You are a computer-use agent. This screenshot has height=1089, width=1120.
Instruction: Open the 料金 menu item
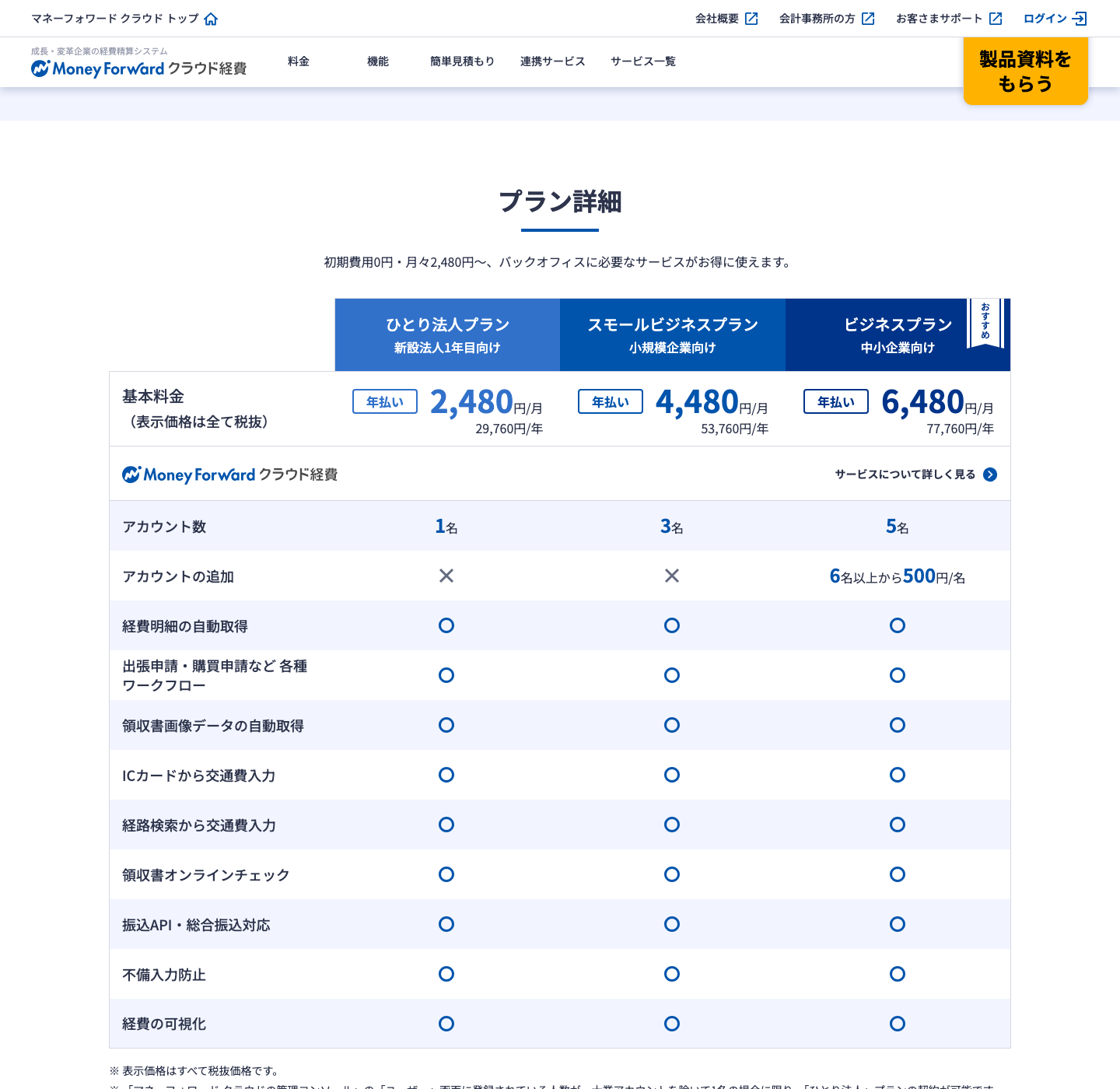tap(299, 61)
